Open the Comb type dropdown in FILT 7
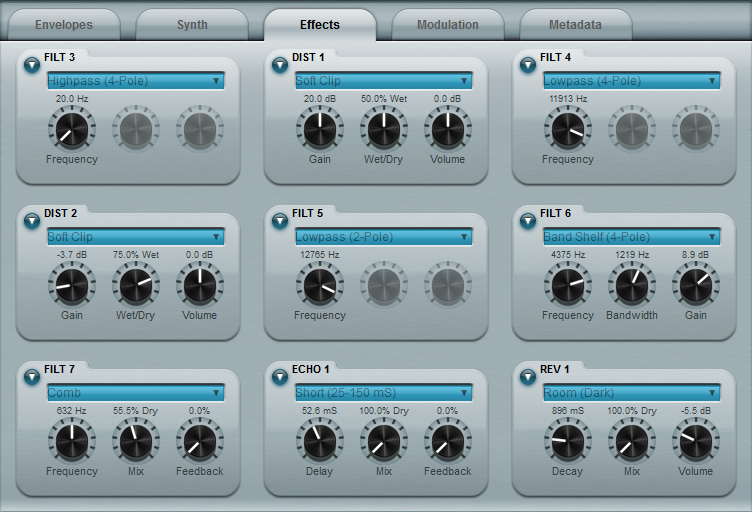The width and height of the screenshot is (752, 512). tap(136, 393)
